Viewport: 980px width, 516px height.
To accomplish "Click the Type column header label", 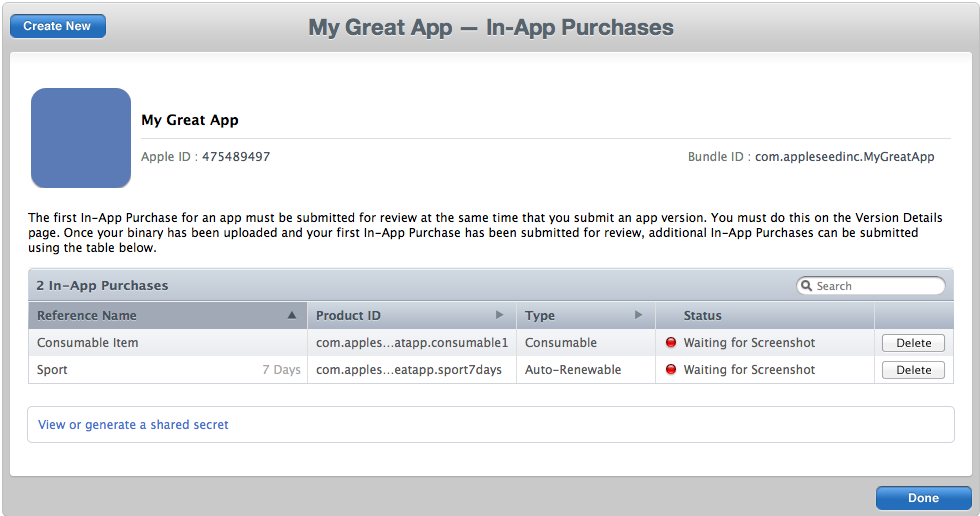I will click(x=540, y=315).
